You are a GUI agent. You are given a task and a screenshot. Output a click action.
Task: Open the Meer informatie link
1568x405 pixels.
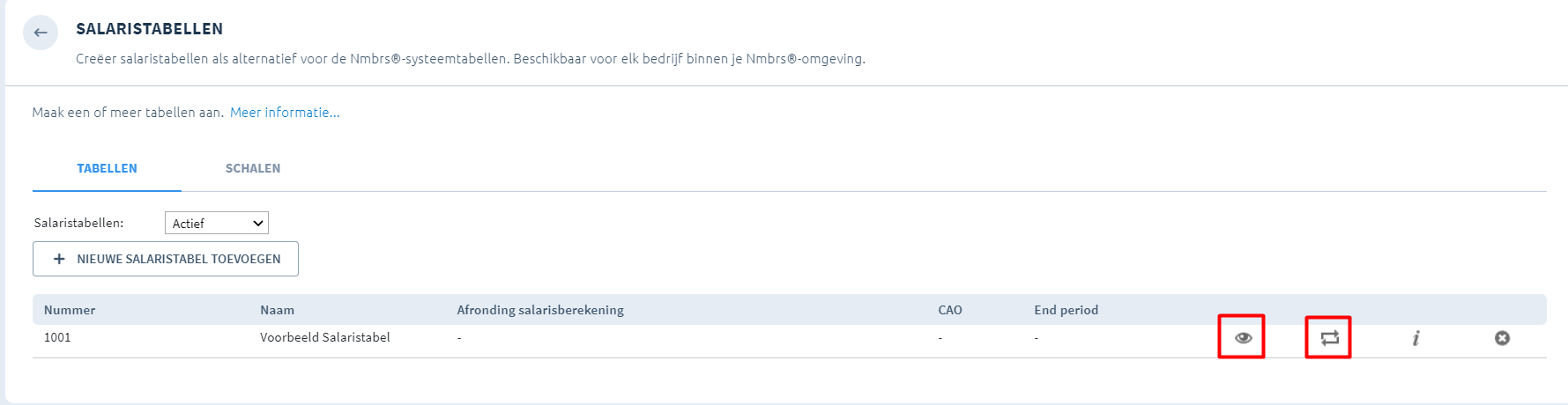285,113
